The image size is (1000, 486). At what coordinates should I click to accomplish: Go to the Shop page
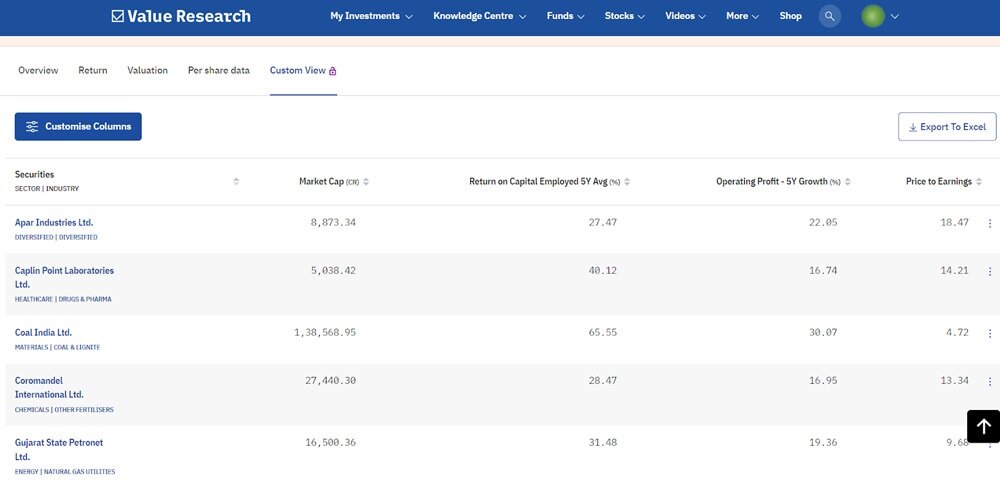[790, 16]
